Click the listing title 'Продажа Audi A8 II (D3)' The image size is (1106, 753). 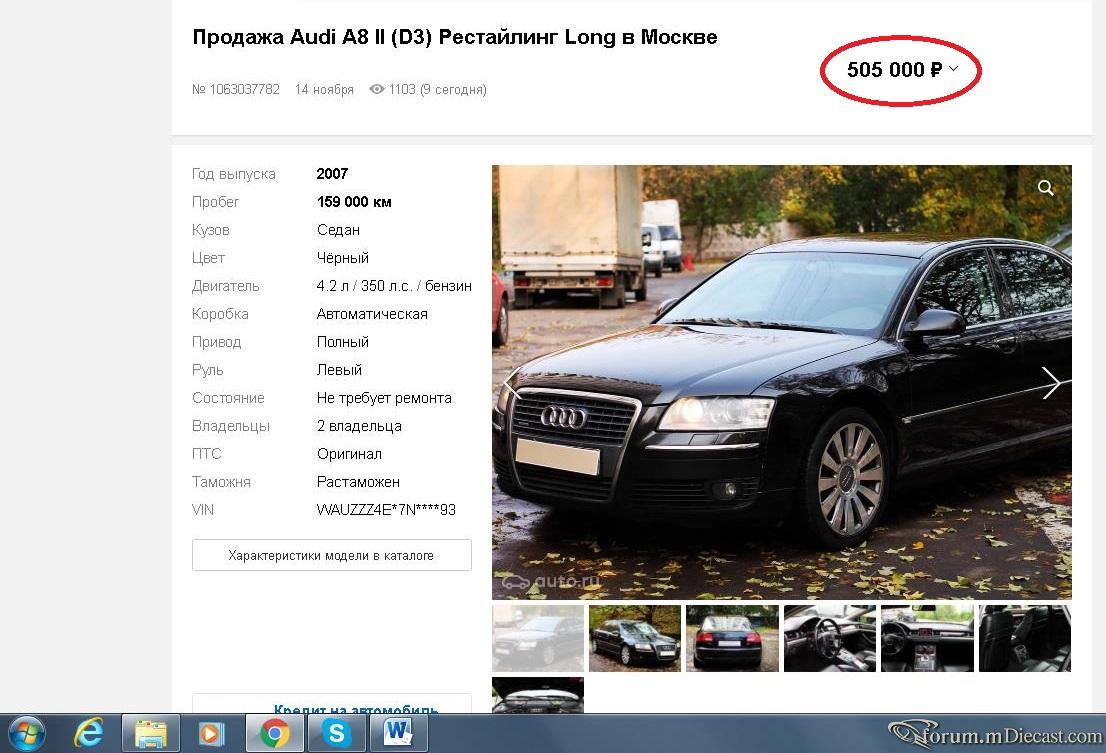[312, 37]
